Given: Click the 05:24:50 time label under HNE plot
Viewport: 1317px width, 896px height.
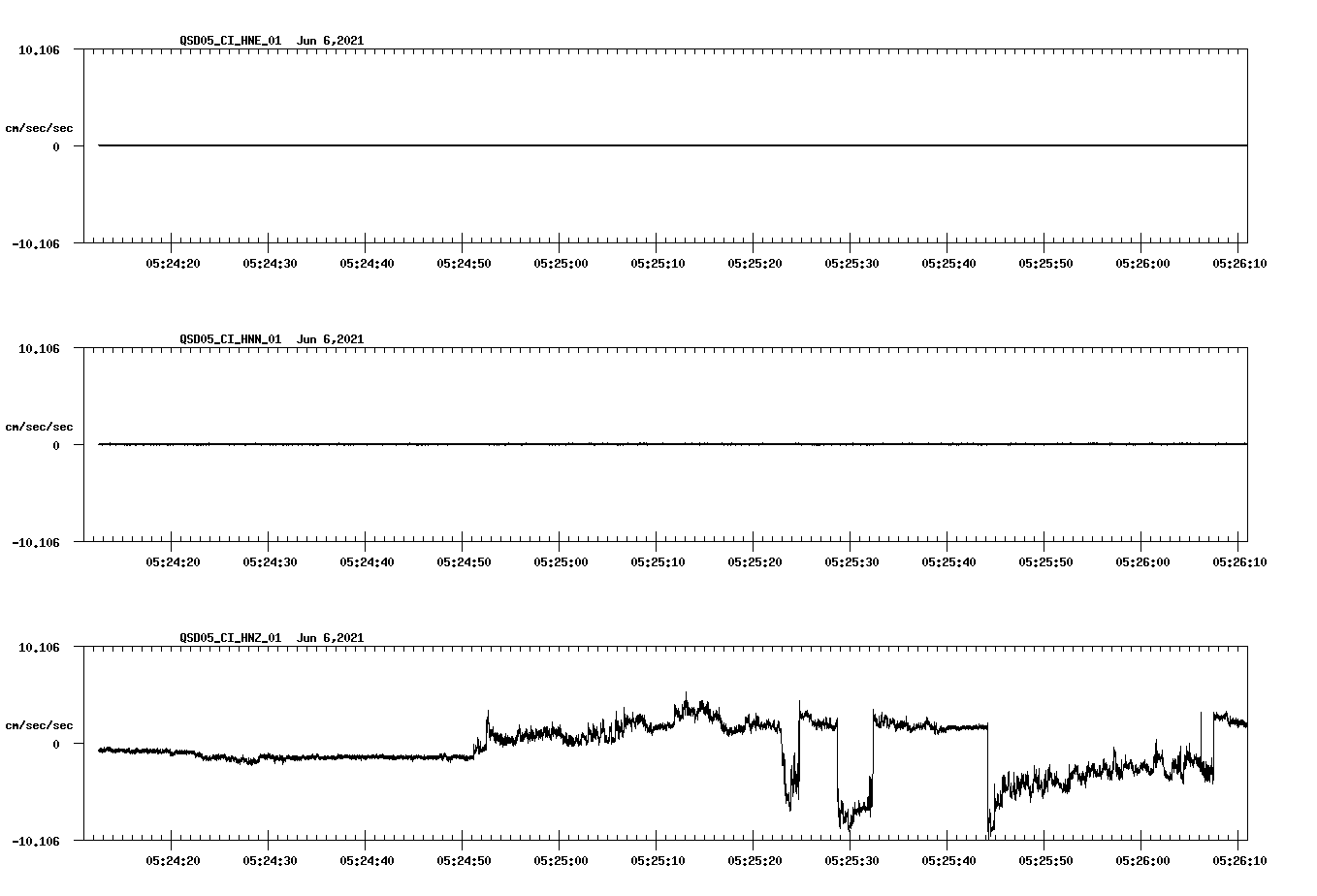Looking at the screenshot, I should pos(464,263).
